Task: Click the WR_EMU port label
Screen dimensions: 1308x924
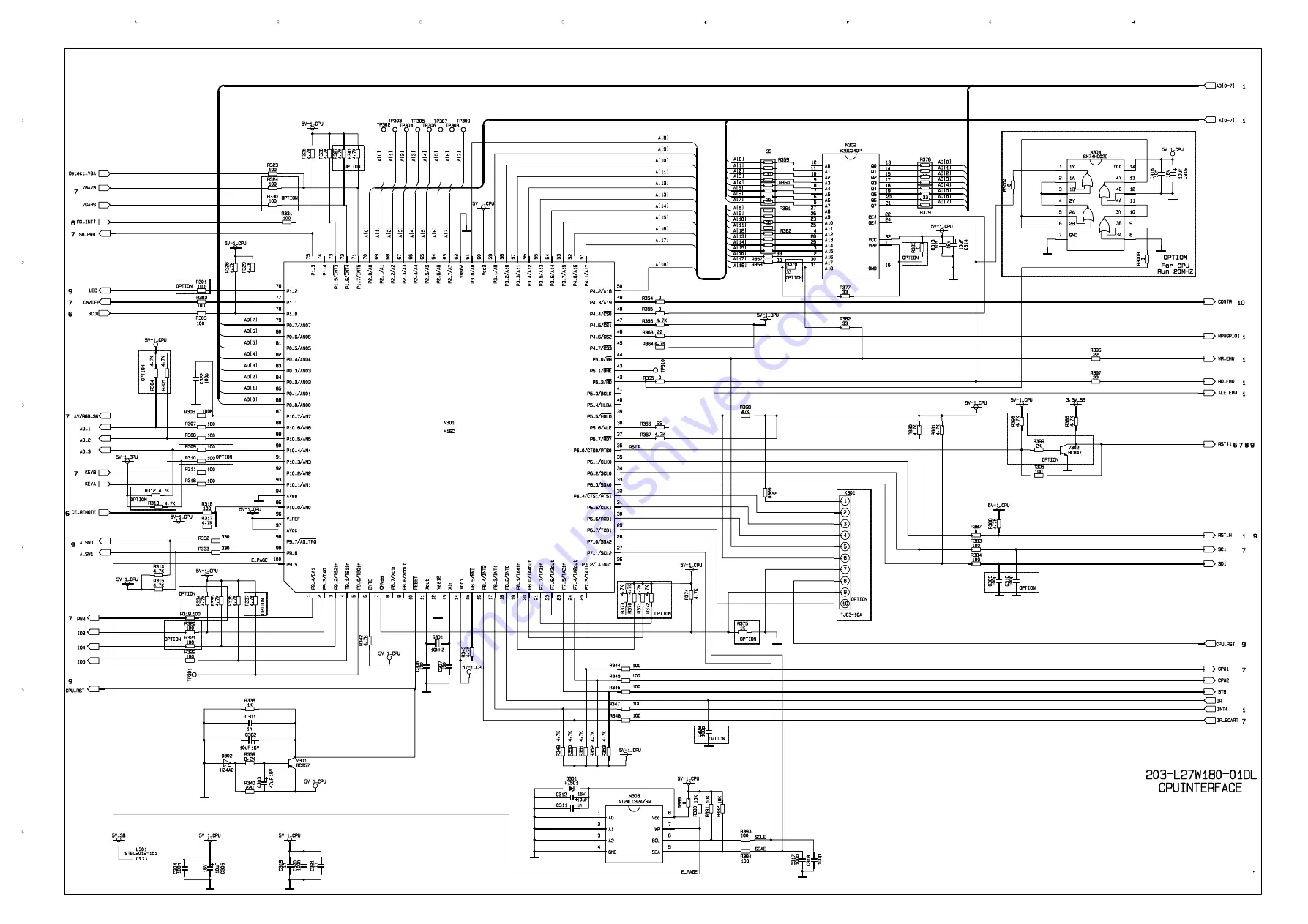Action: click(1226, 358)
